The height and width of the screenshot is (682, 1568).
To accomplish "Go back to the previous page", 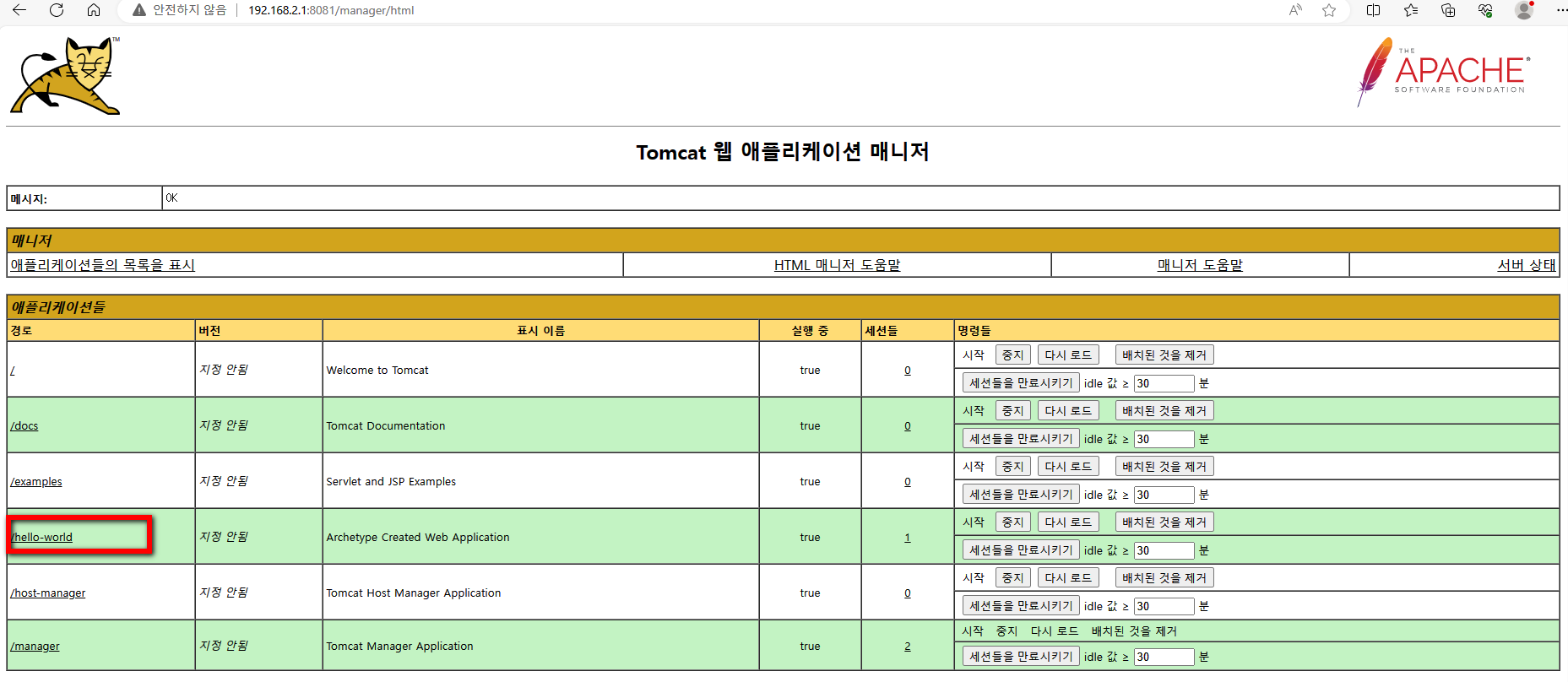I will pyautogui.click(x=19, y=10).
